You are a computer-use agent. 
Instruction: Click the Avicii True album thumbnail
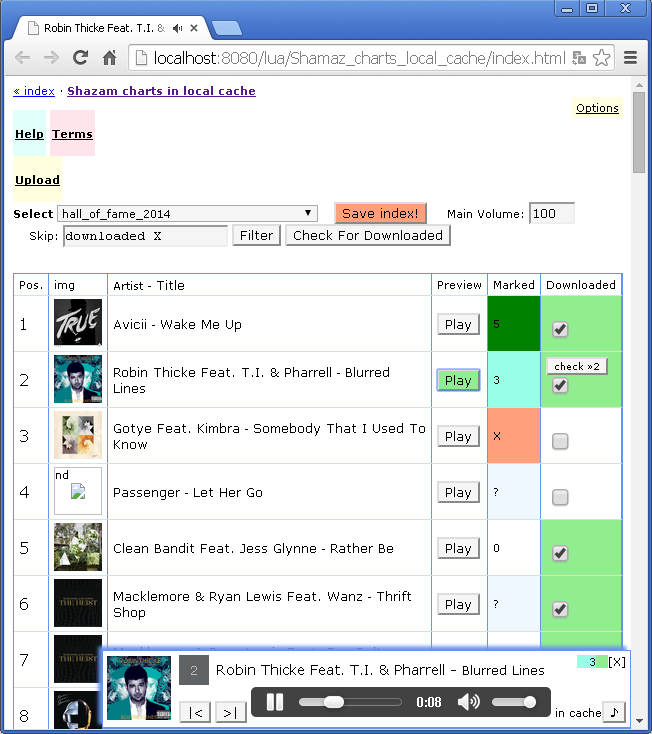coord(78,322)
